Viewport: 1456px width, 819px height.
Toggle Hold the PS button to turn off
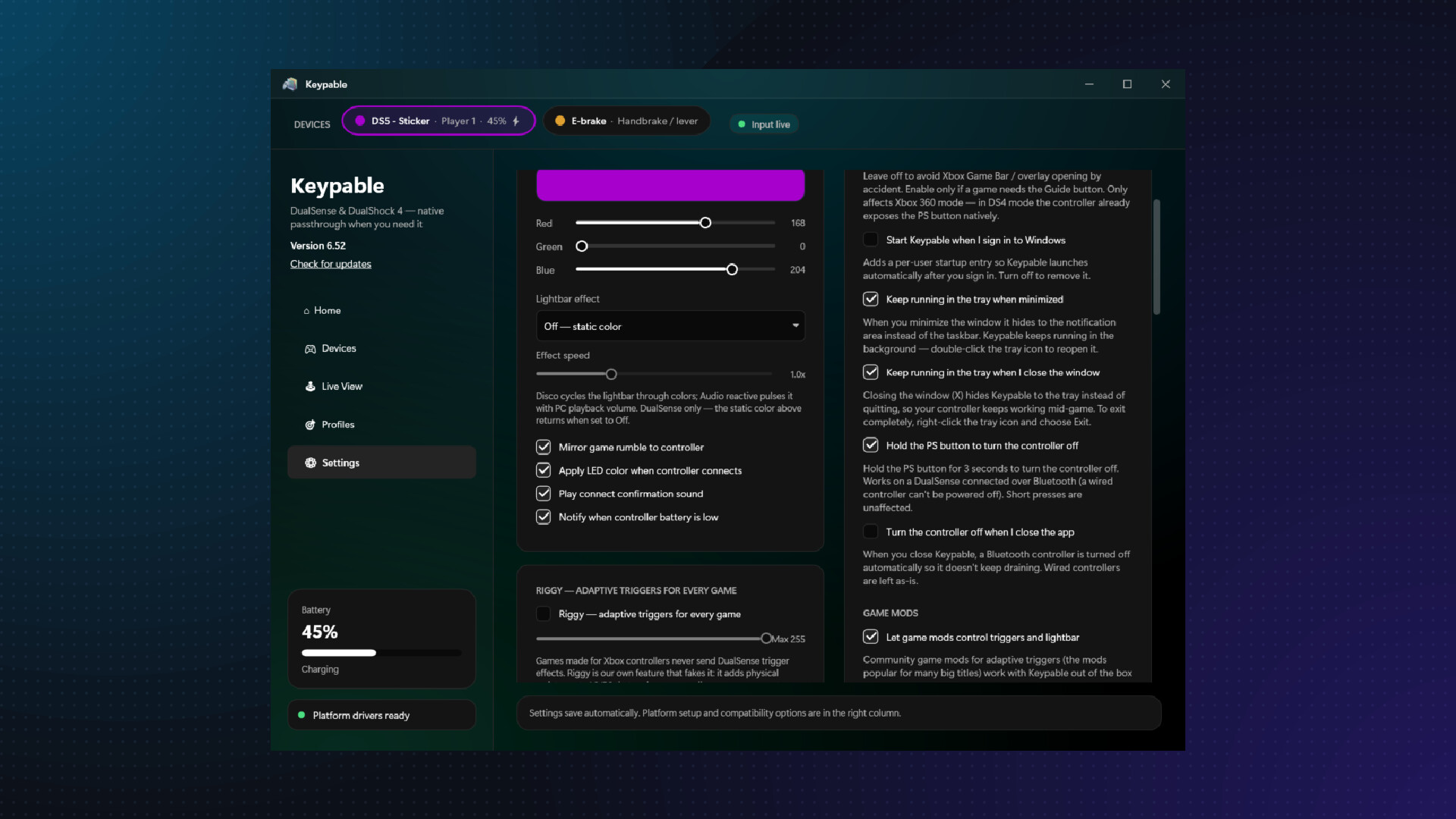point(871,445)
